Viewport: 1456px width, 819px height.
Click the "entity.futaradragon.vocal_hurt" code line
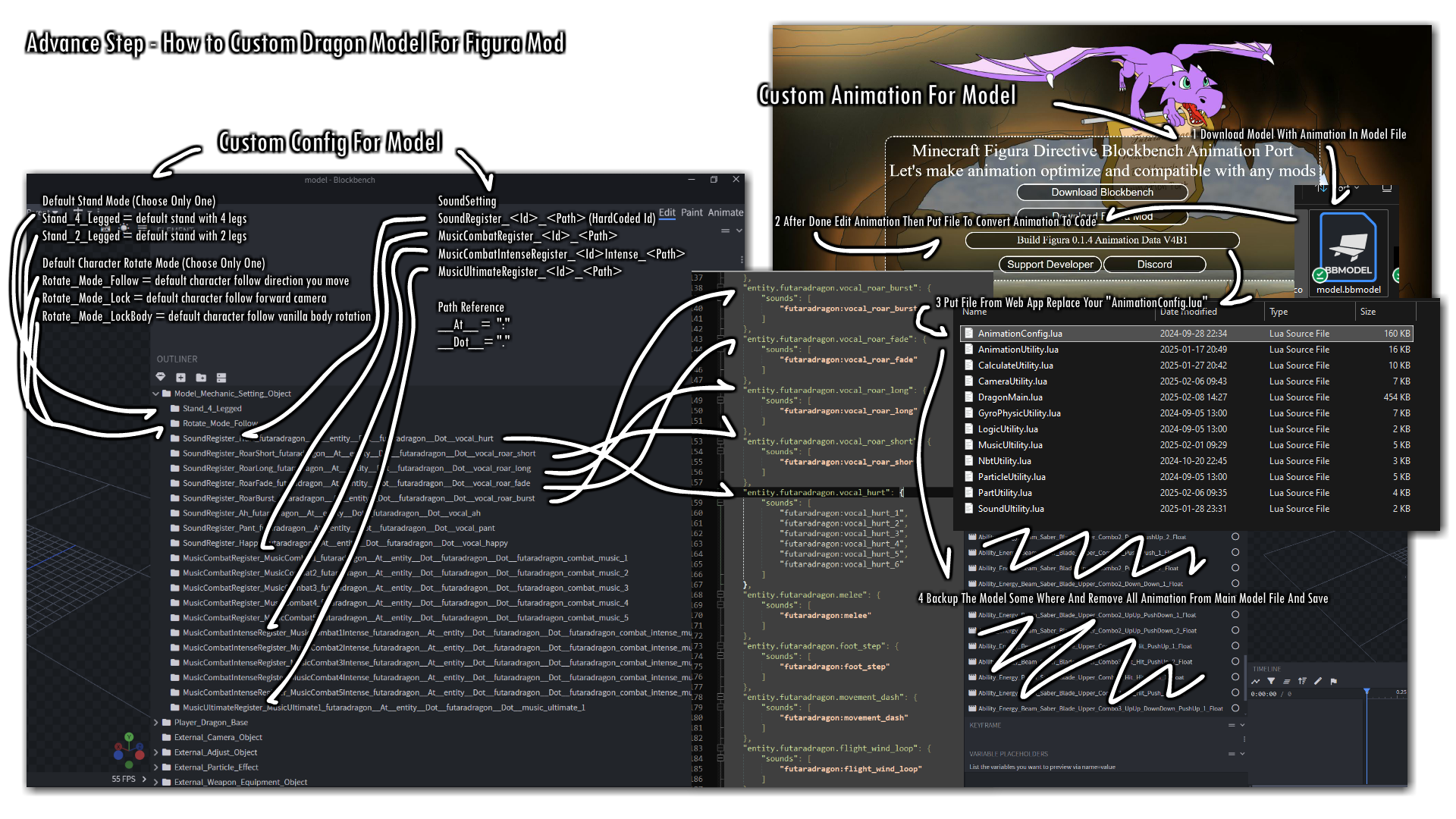[823, 493]
